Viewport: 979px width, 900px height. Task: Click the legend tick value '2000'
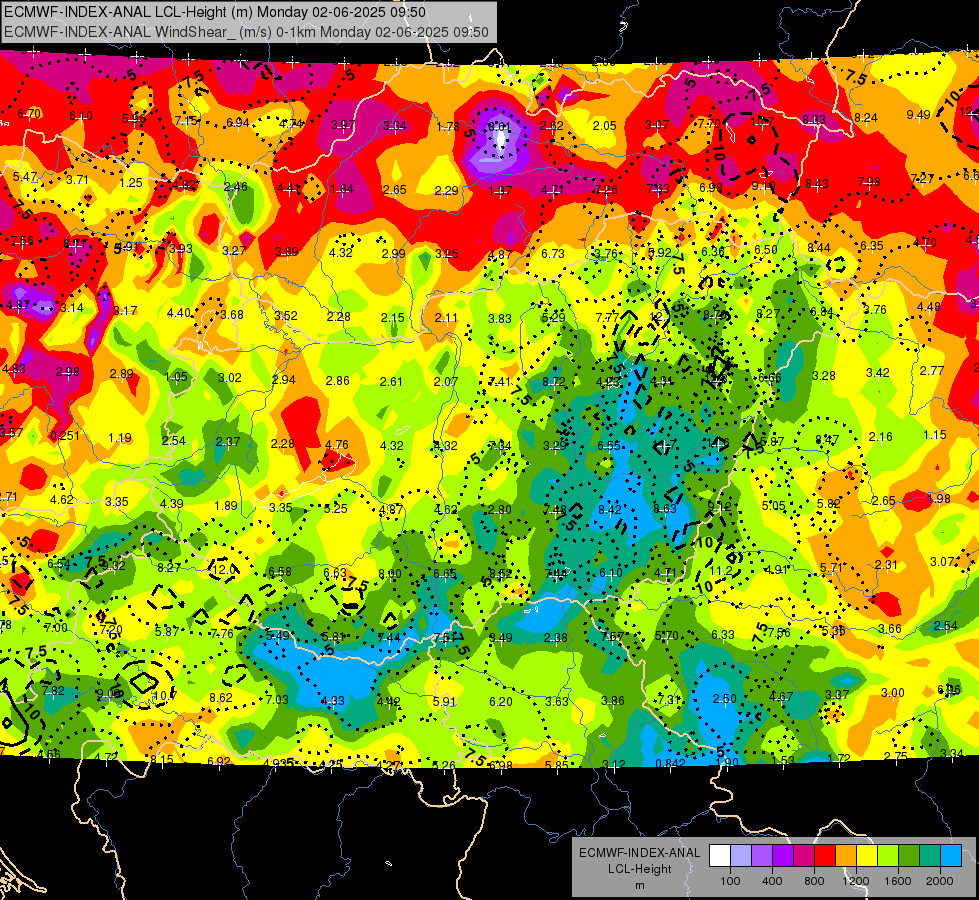[x=939, y=881]
